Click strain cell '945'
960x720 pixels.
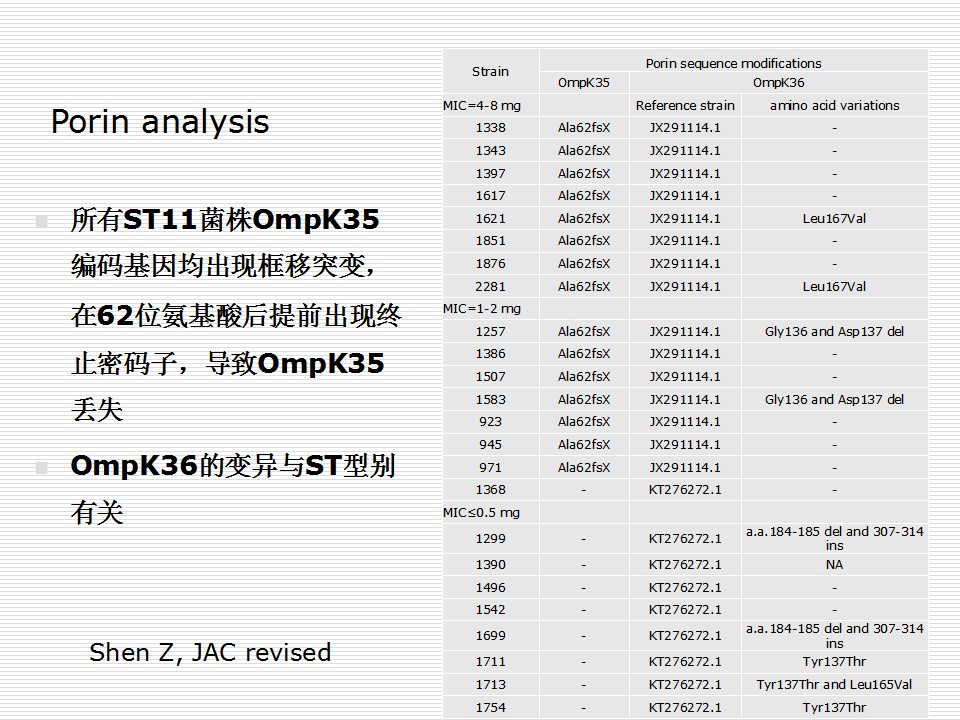490,444
